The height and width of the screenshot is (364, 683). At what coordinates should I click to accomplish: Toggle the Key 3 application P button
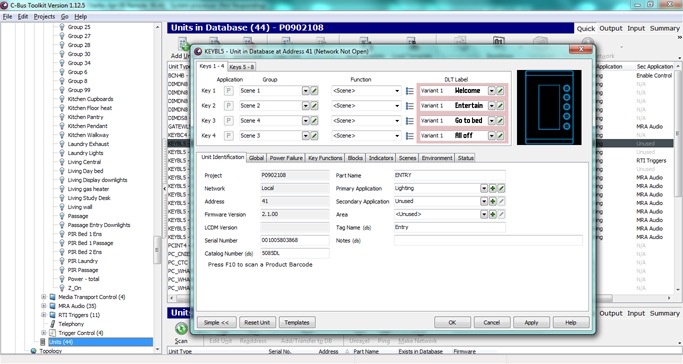[x=228, y=121]
